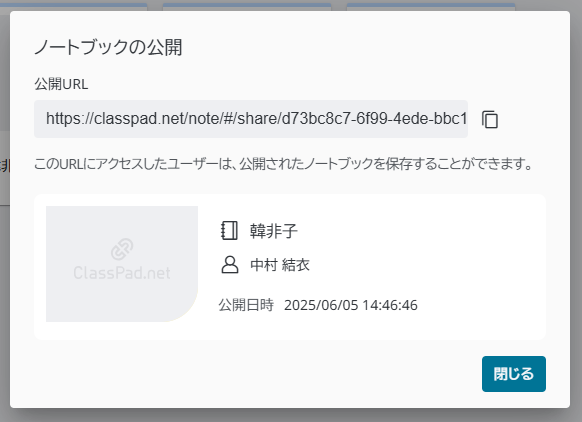Open the ClassPad.net placeholder thumbnail
This screenshot has width=582, height=422.
pyautogui.click(x=122, y=264)
